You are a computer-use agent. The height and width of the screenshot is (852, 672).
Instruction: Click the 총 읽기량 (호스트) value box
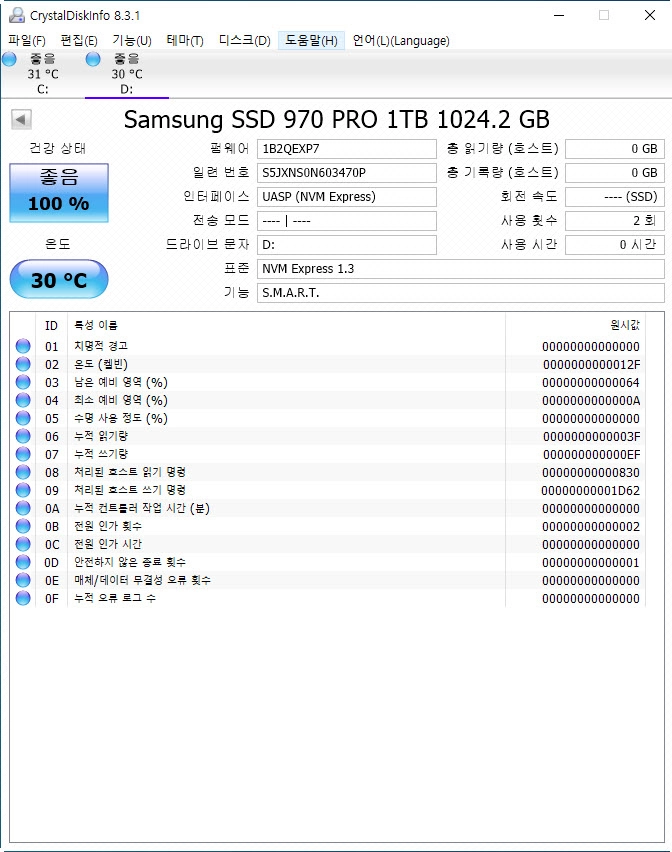point(615,149)
